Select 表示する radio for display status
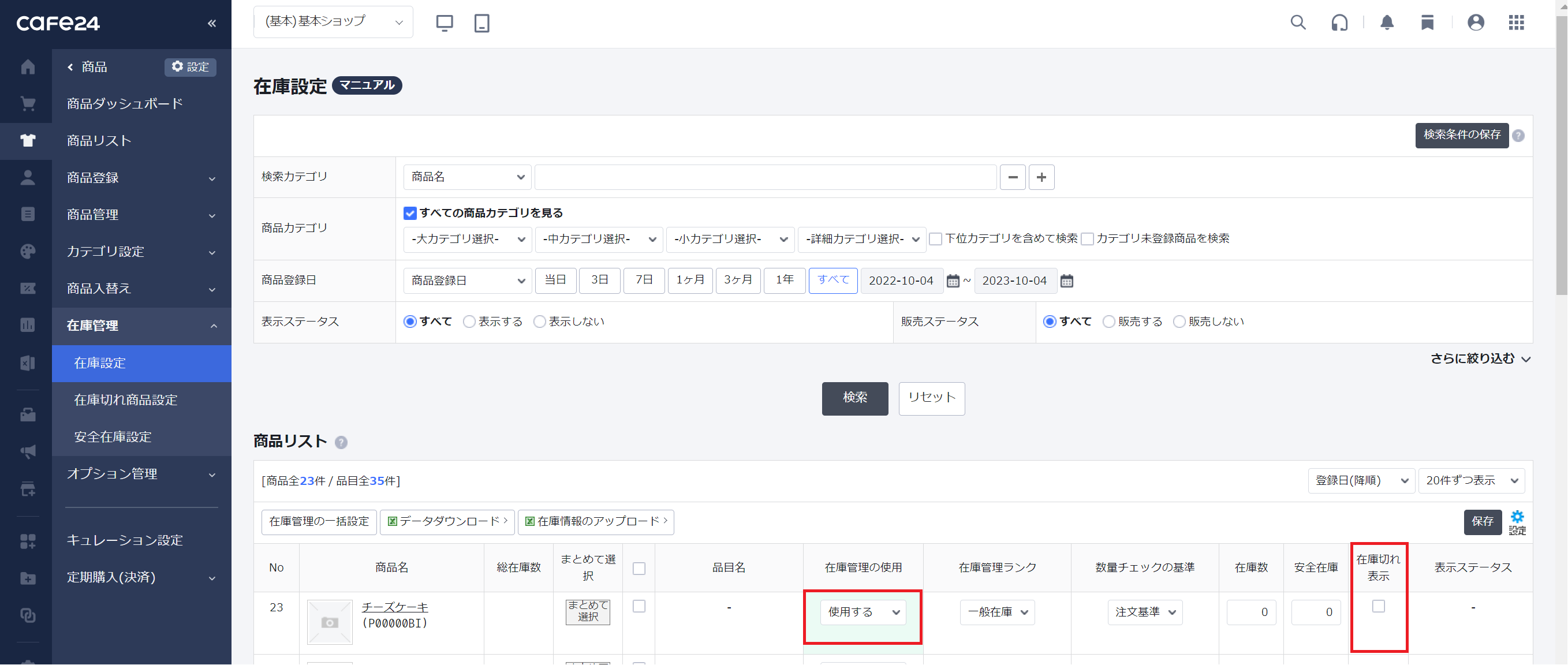The height and width of the screenshot is (665, 1568). (469, 322)
